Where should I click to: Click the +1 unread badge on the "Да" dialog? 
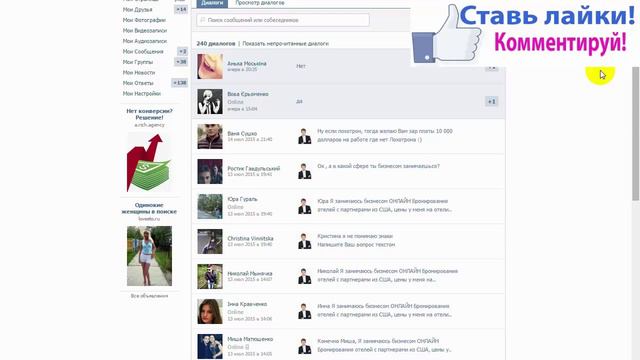coord(491,102)
